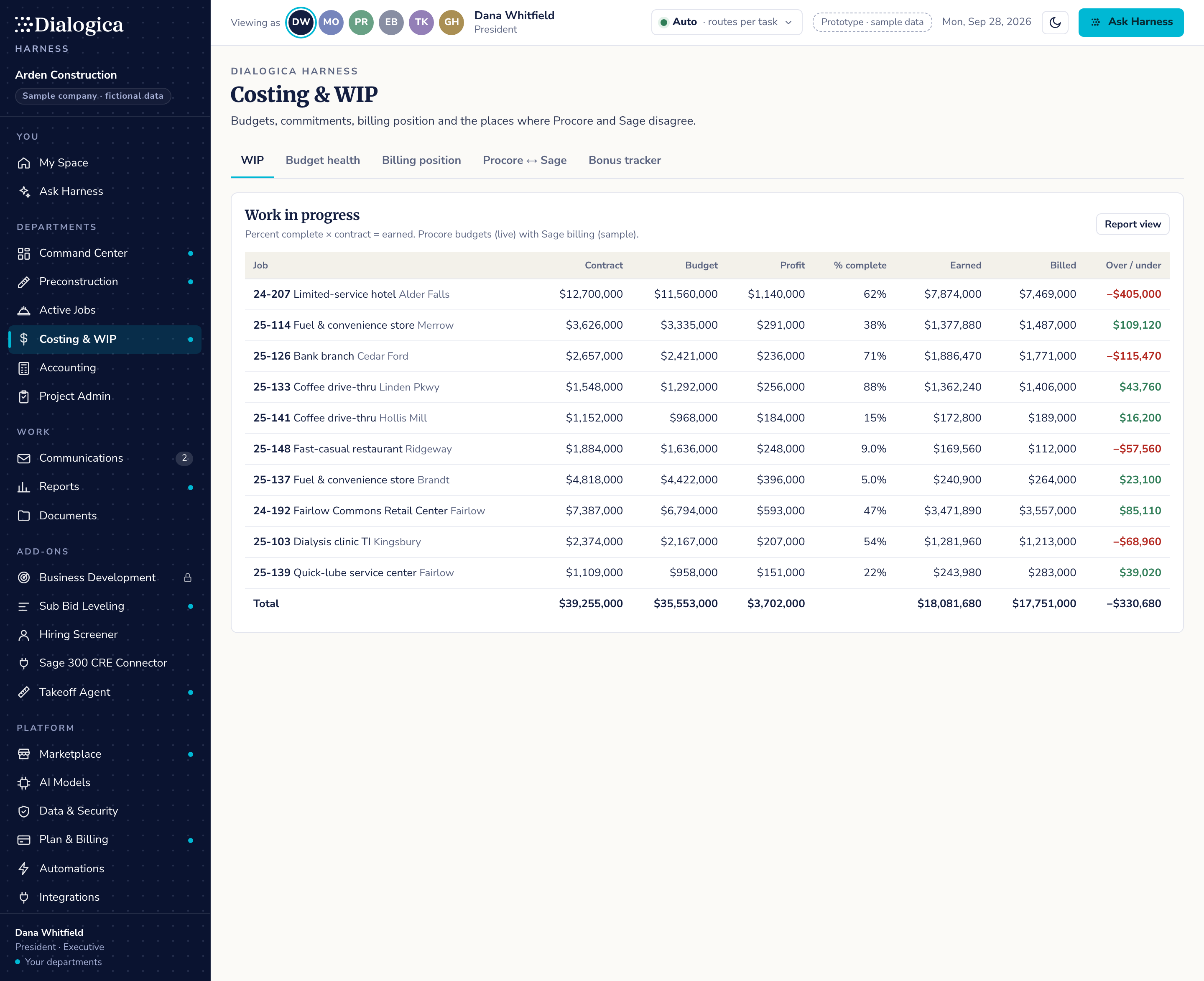The image size is (1204, 981).
Task: Open Command Center grid icon
Action: 24,253
